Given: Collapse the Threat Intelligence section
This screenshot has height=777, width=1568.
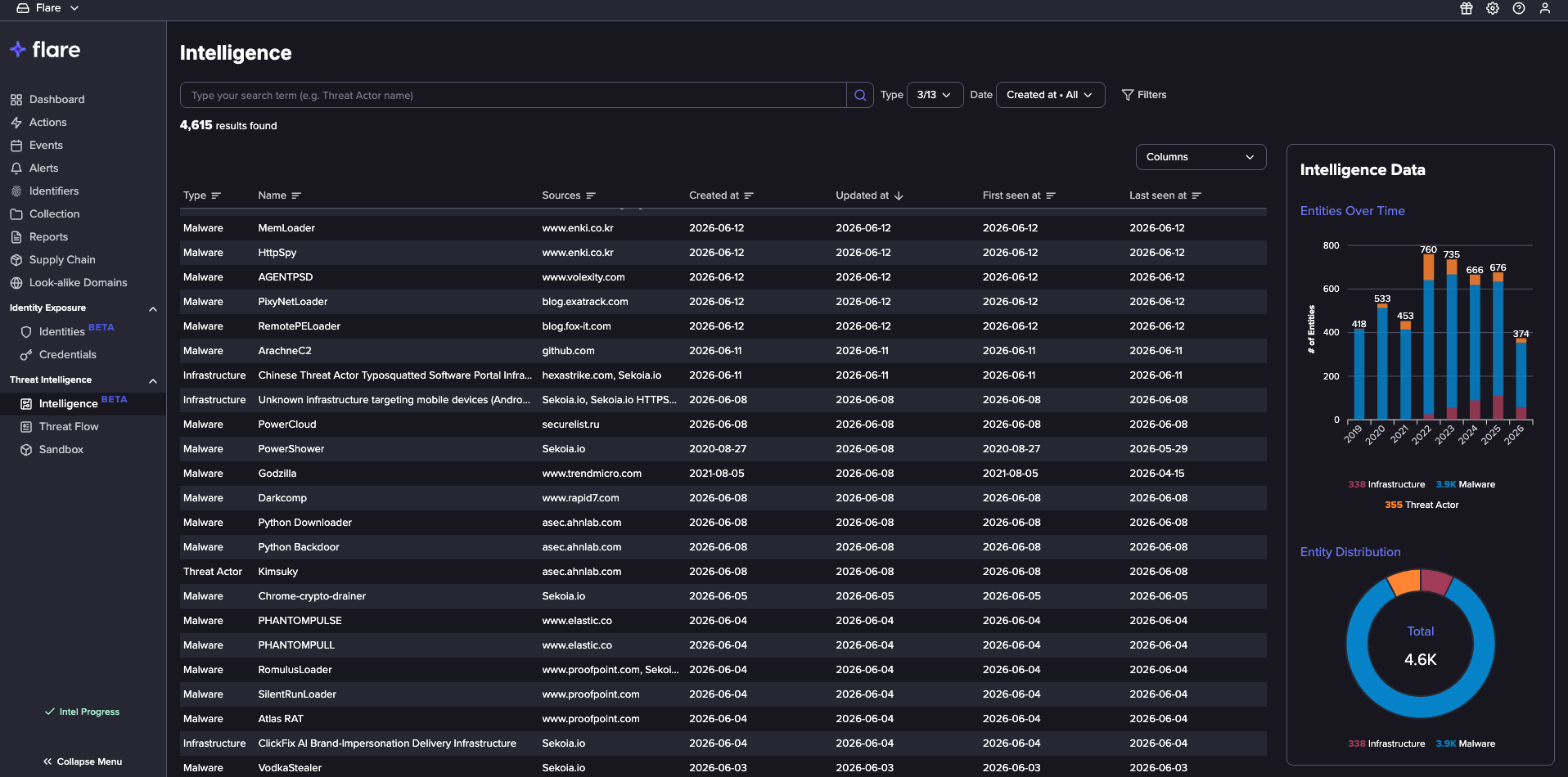Looking at the screenshot, I should pyautogui.click(x=152, y=381).
